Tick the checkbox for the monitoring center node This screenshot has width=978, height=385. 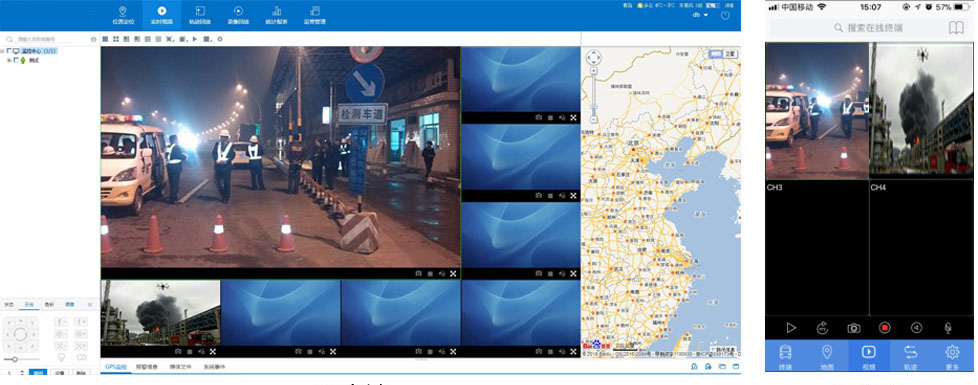[x=9, y=51]
